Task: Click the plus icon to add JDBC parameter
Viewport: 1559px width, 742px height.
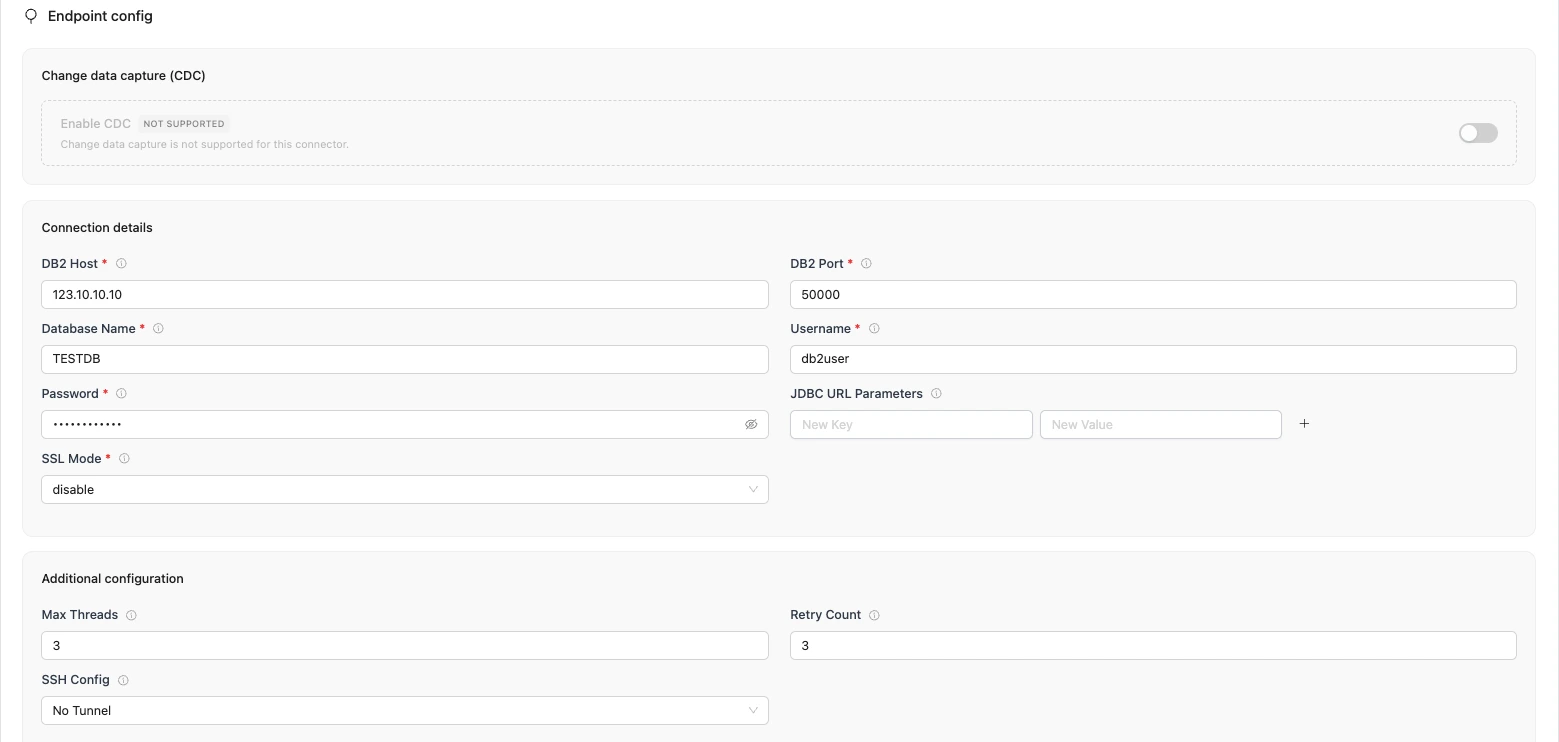Action: pyautogui.click(x=1304, y=424)
